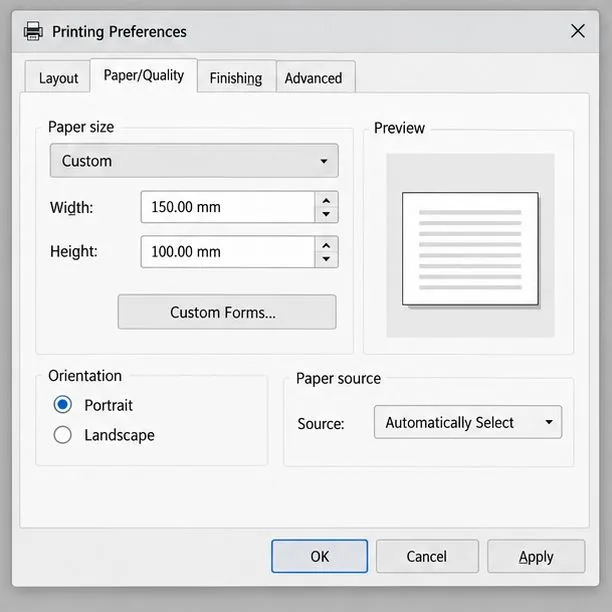This screenshot has height=612, width=612.
Task: Click the page preview thumbnail
Action: [x=470, y=249]
